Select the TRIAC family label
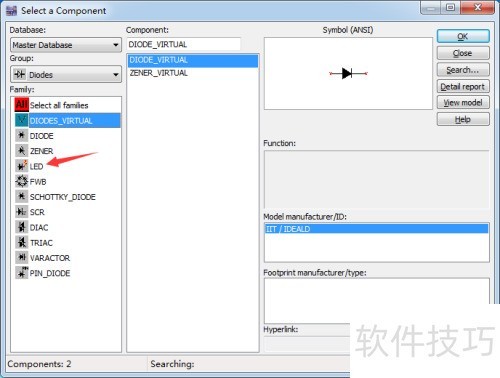 tap(41, 243)
